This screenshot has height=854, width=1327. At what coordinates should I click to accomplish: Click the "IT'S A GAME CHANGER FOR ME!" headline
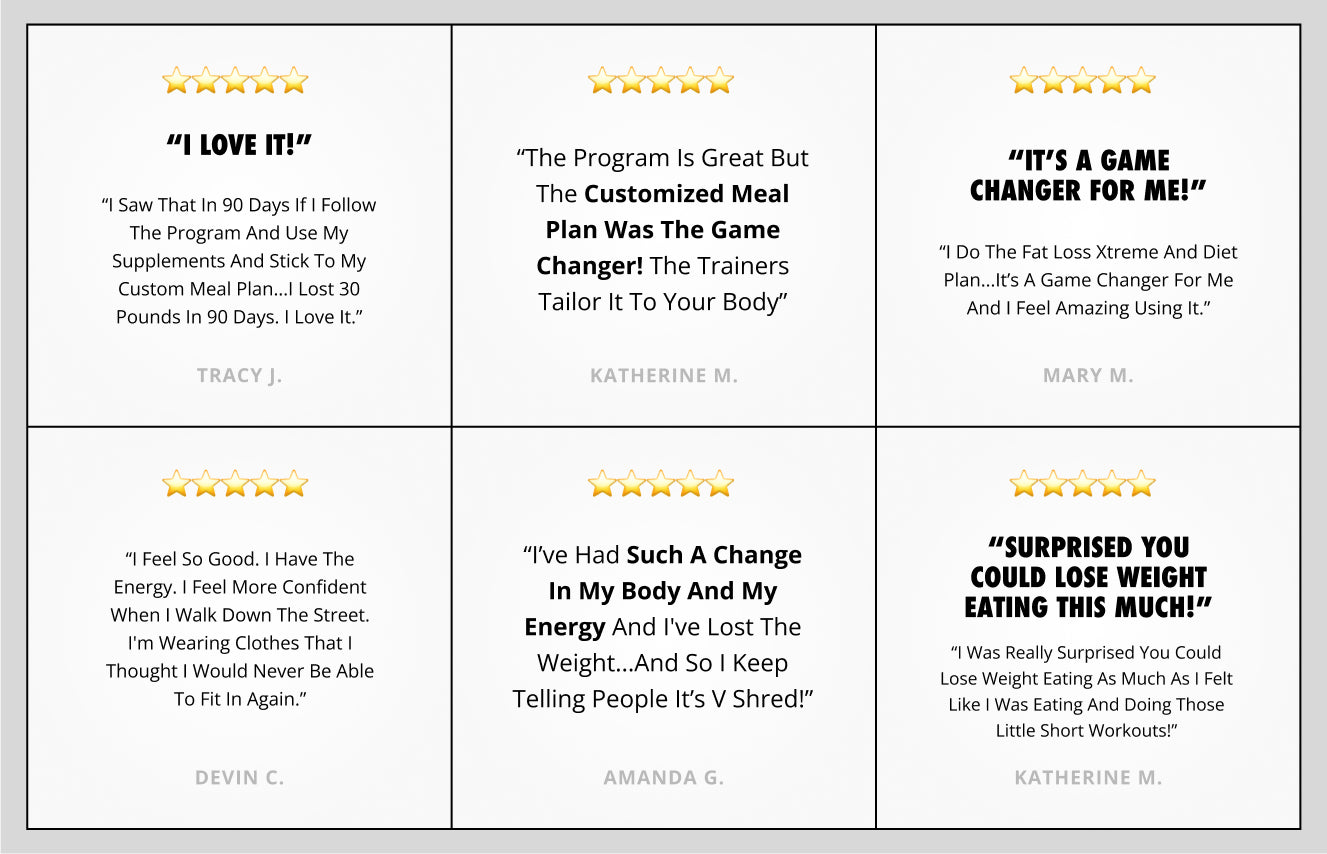1088,175
